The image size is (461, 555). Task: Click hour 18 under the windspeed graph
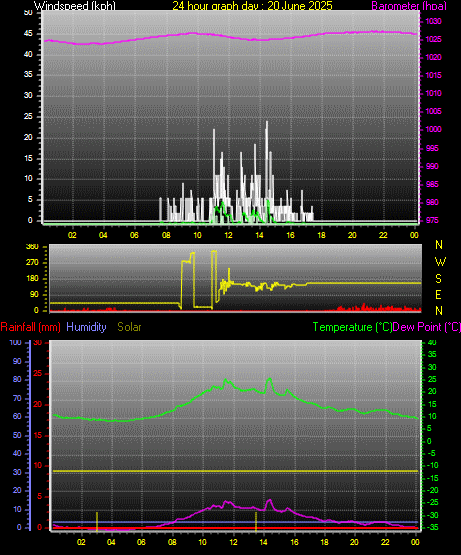(321, 235)
